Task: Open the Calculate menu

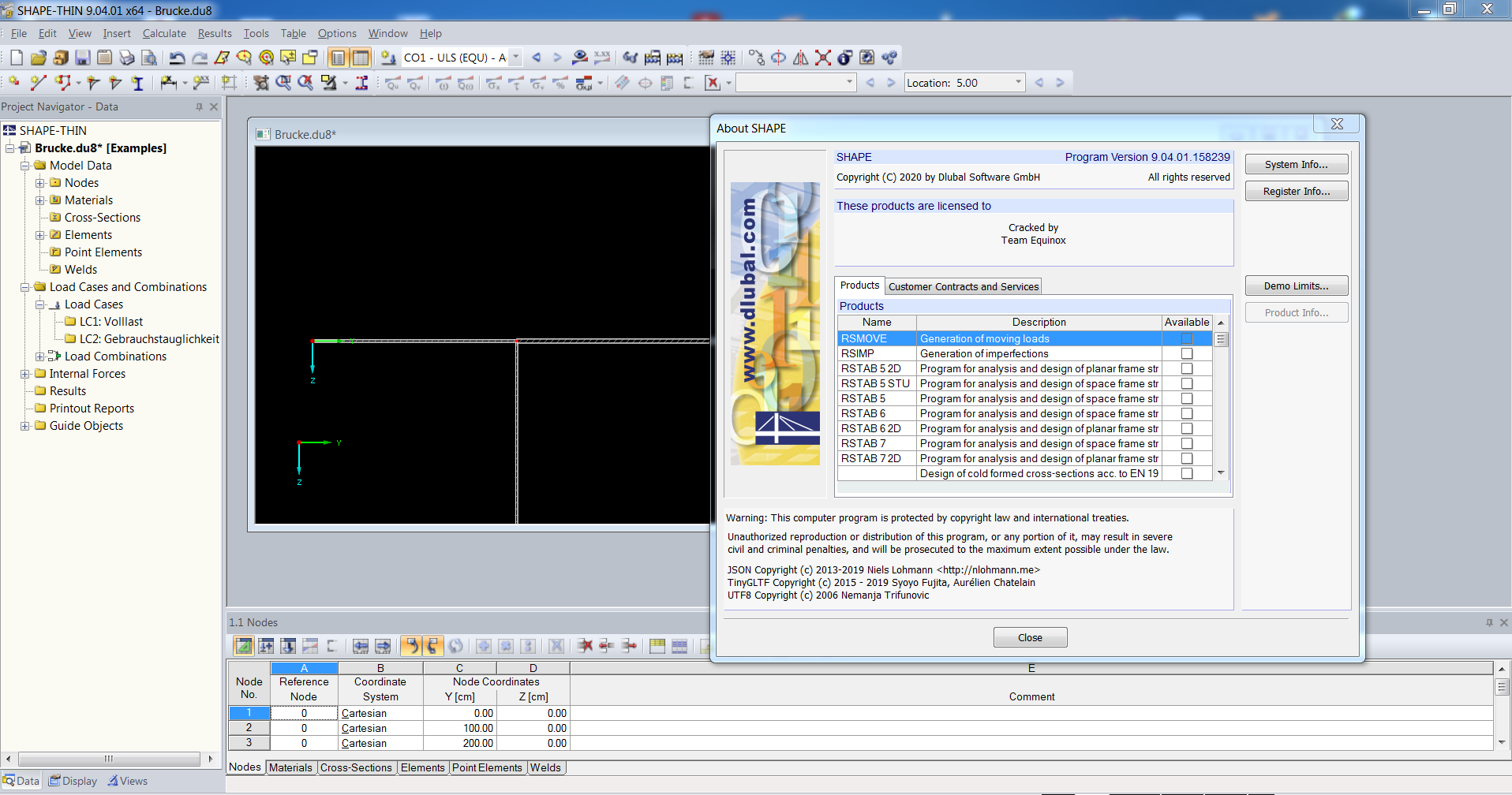Action: pos(164,33)
